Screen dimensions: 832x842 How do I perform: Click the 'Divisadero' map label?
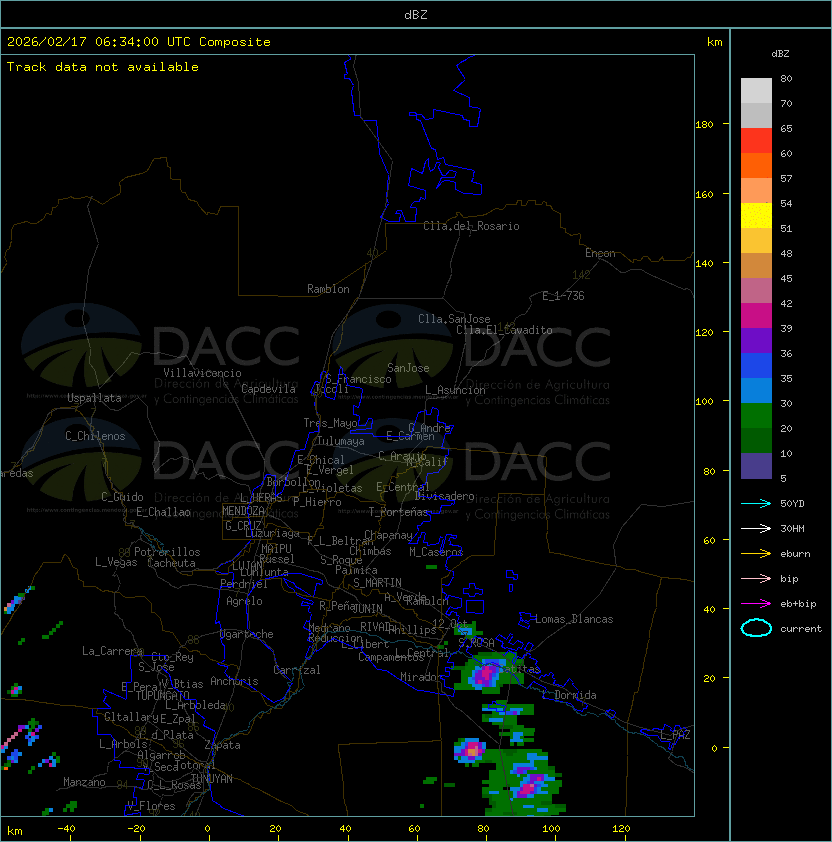pos(444,496)
